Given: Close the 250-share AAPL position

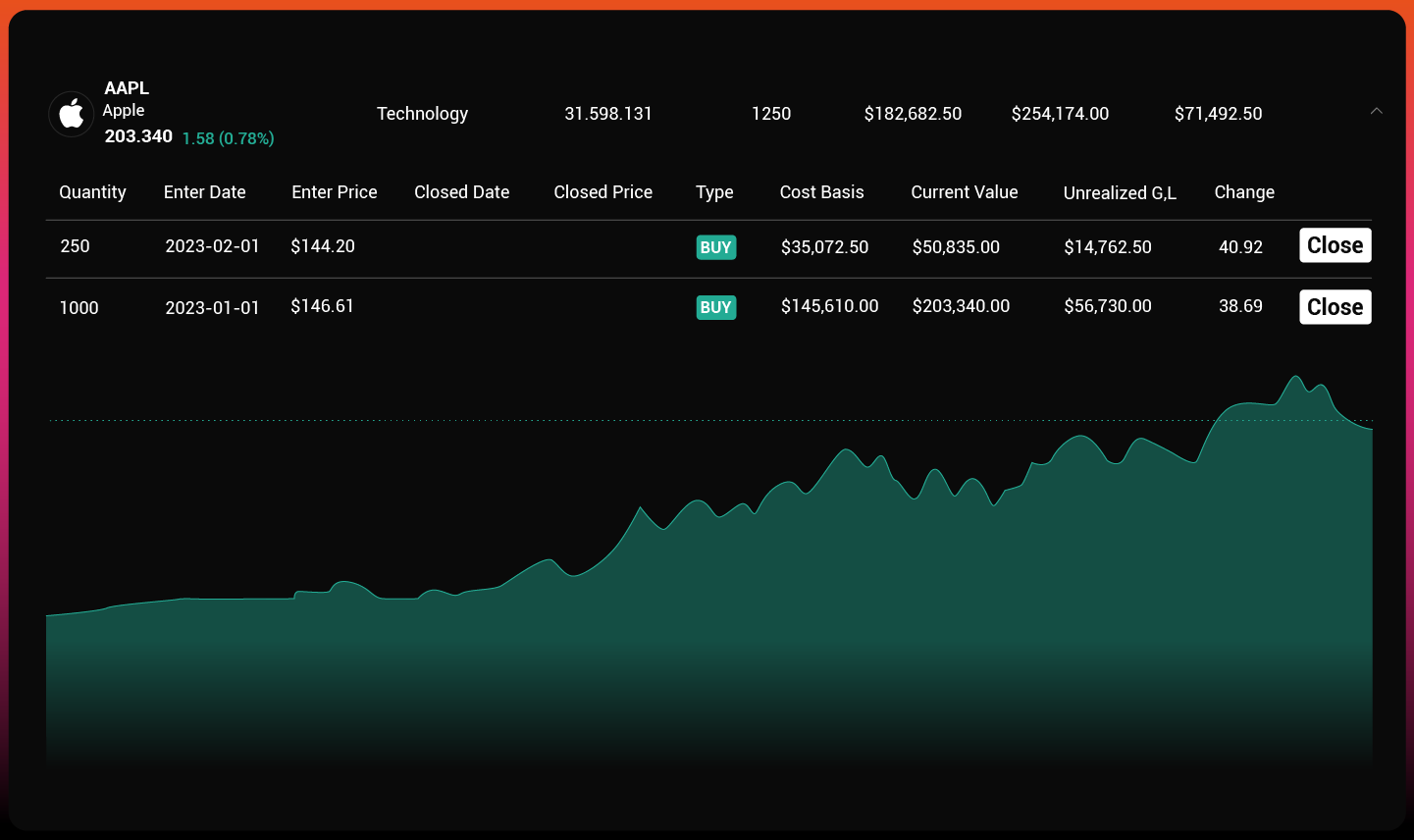Looking at the screenshot, I should [x=1335, y=245].
